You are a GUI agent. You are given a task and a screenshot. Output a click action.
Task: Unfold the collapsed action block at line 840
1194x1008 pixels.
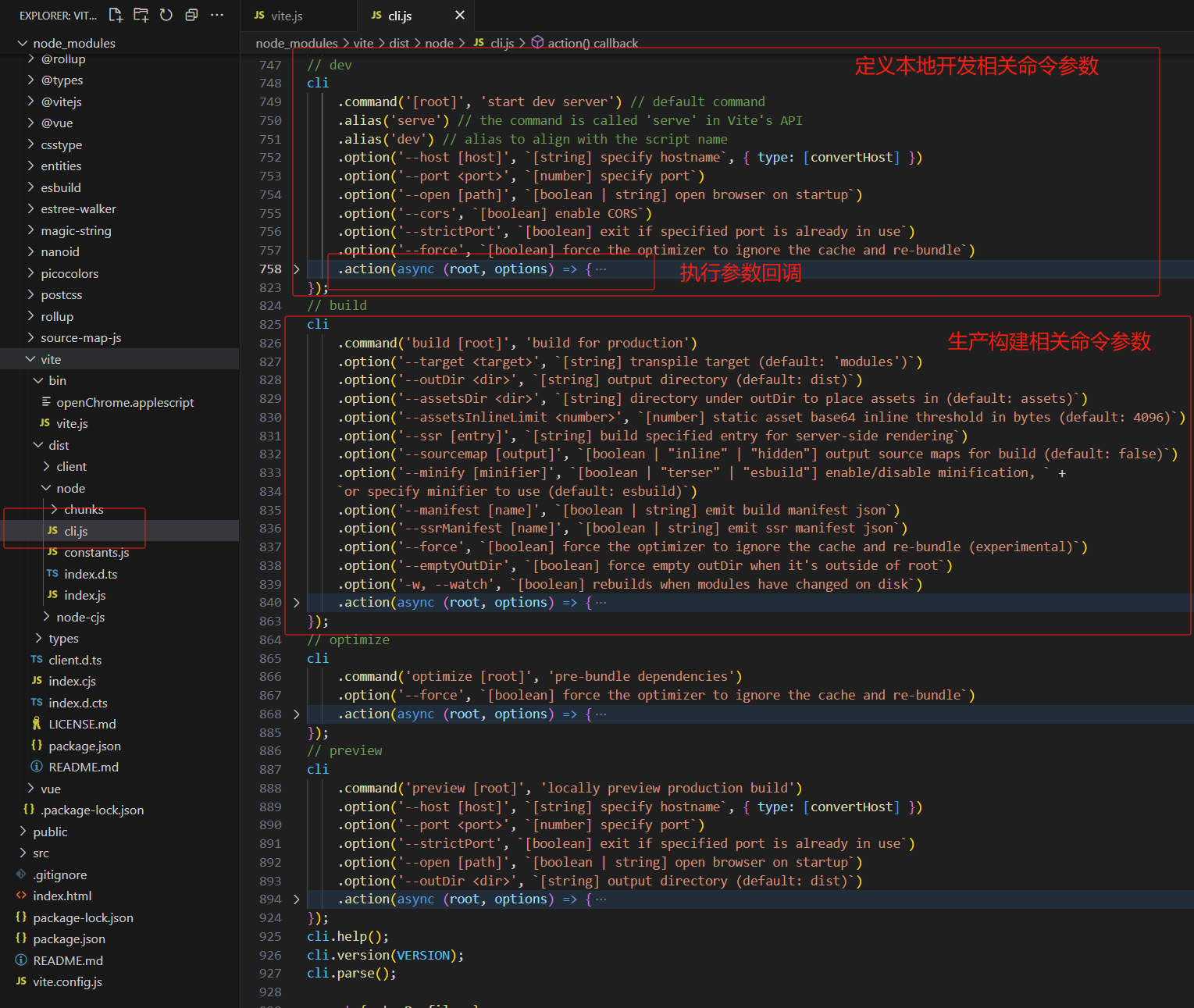point(296,603)
